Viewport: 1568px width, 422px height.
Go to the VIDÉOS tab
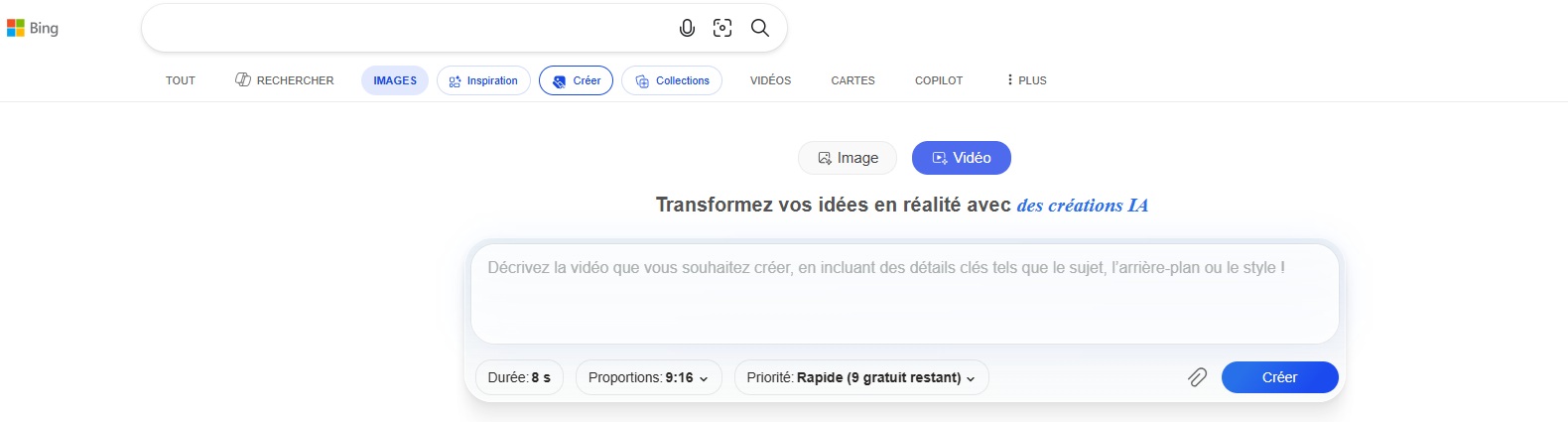(x=770, y=80)
